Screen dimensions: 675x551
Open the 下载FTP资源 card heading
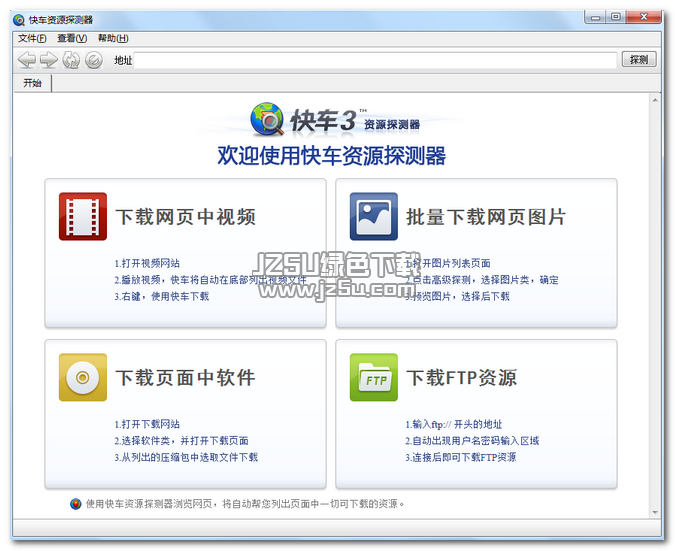[461, 378]
